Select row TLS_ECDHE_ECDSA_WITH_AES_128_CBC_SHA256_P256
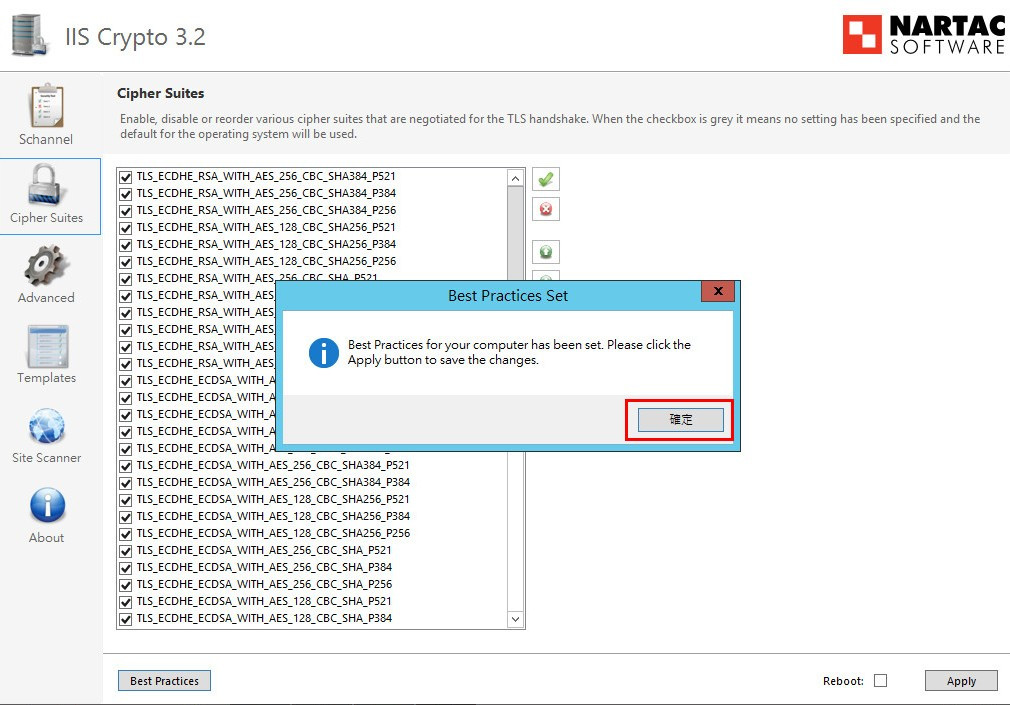1010x705 pixels. (x=273, y=533)
